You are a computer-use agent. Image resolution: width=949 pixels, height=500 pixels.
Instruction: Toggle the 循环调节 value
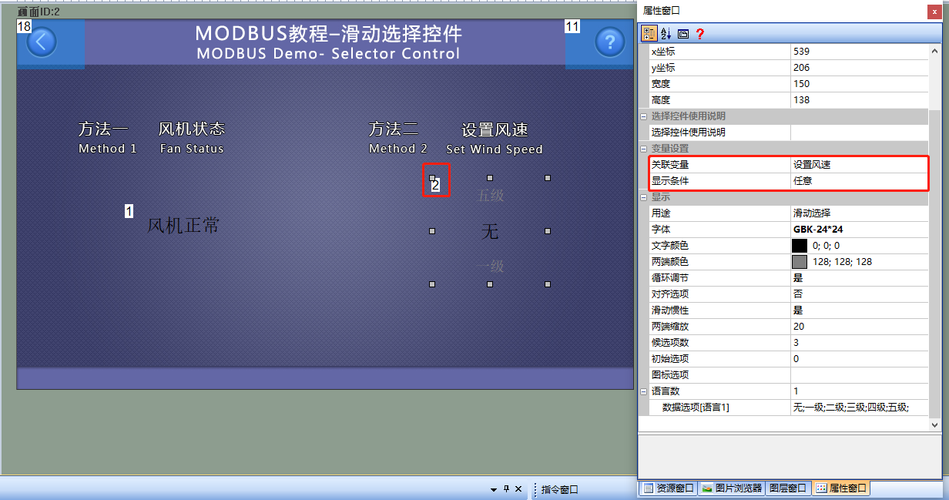point(859,278)
